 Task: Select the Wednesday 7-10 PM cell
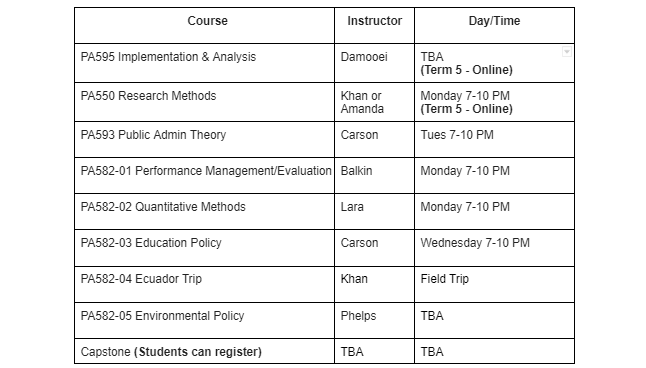click(494, 248)
